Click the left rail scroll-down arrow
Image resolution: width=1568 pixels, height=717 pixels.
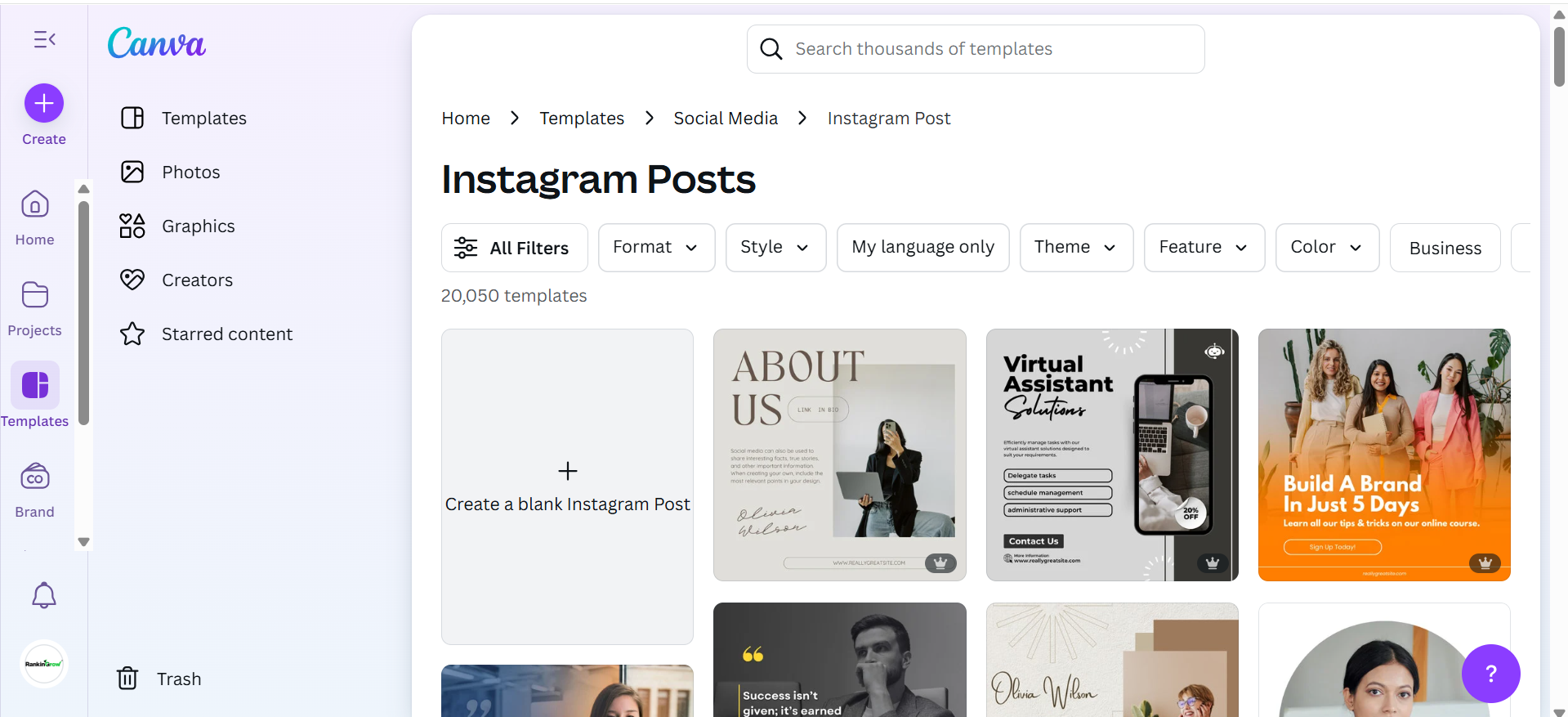click(83, 542)
